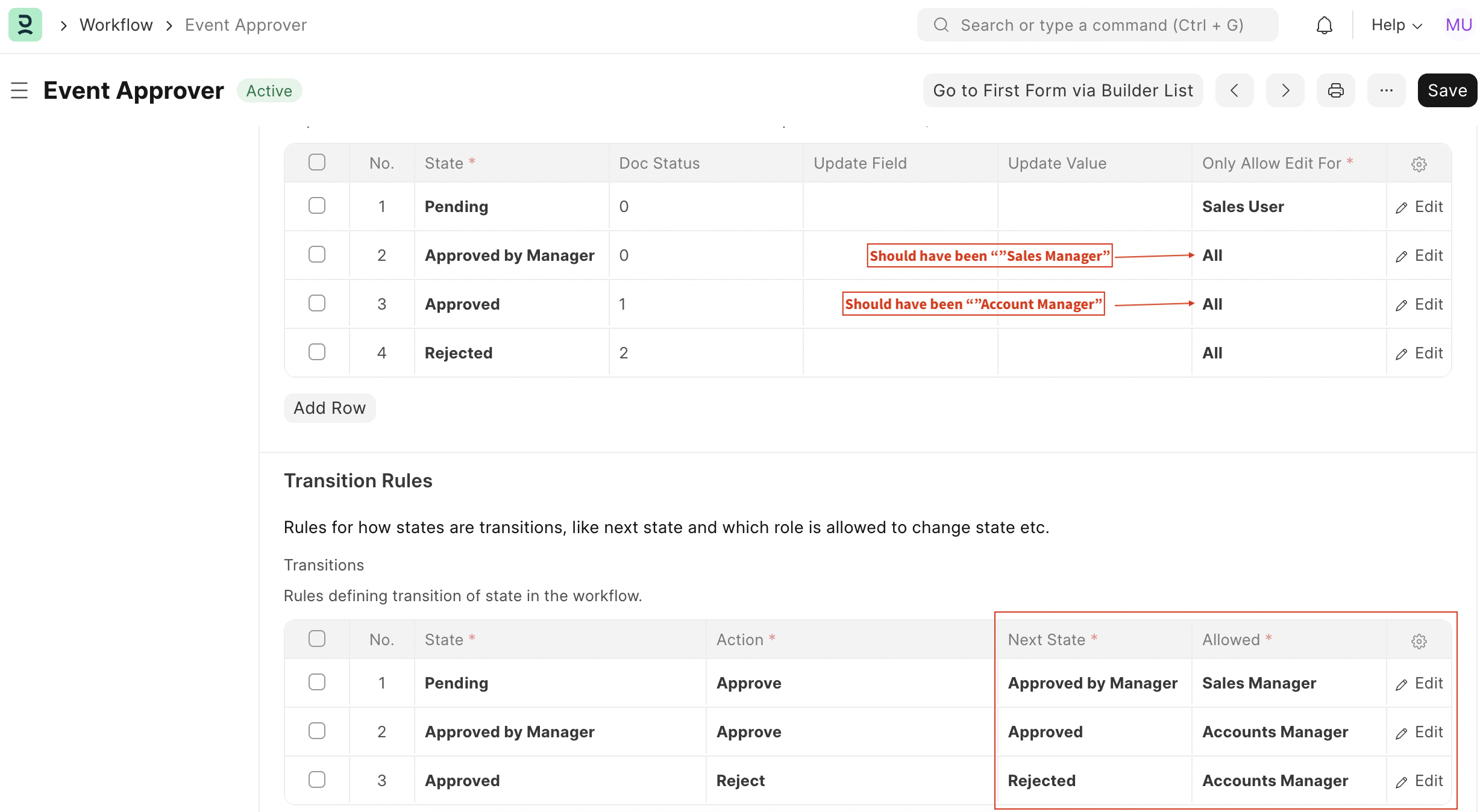Click the Save button
The image size is (1480, 812).
[1447, 90]
